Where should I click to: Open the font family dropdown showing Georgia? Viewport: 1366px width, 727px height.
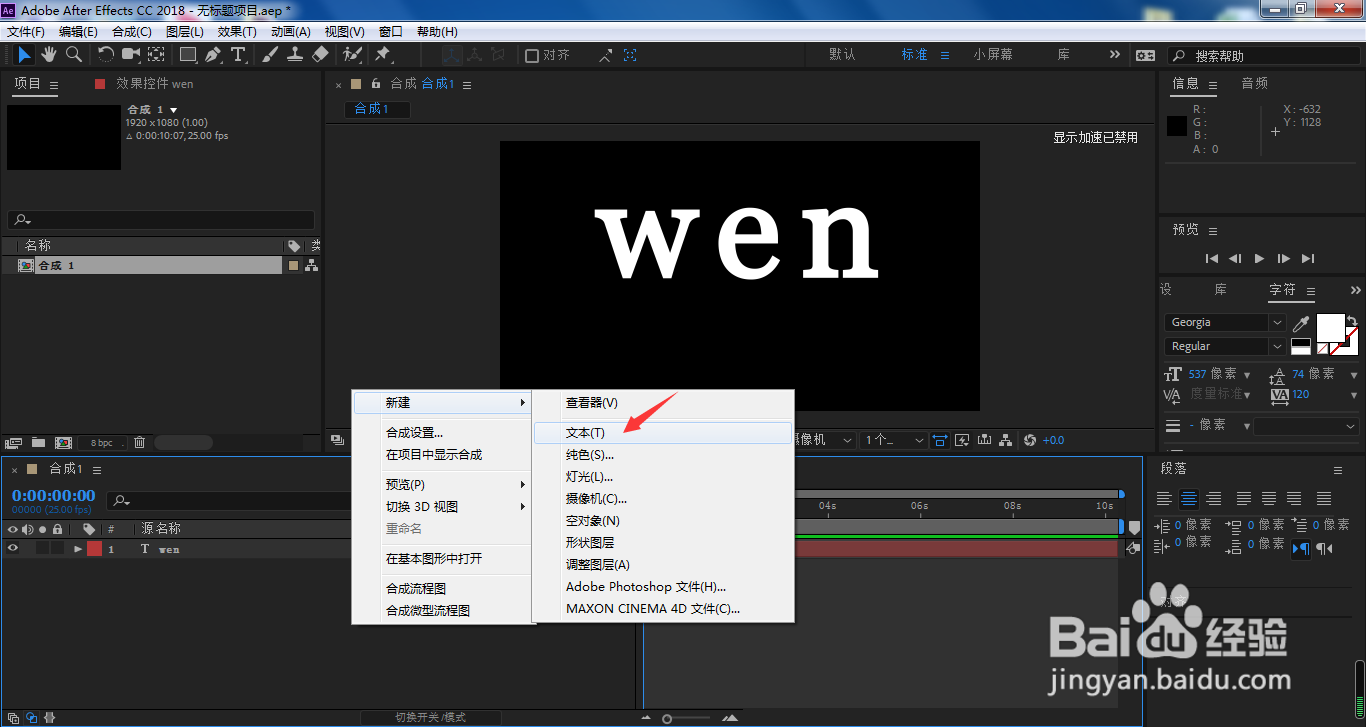click(1277, 322)
